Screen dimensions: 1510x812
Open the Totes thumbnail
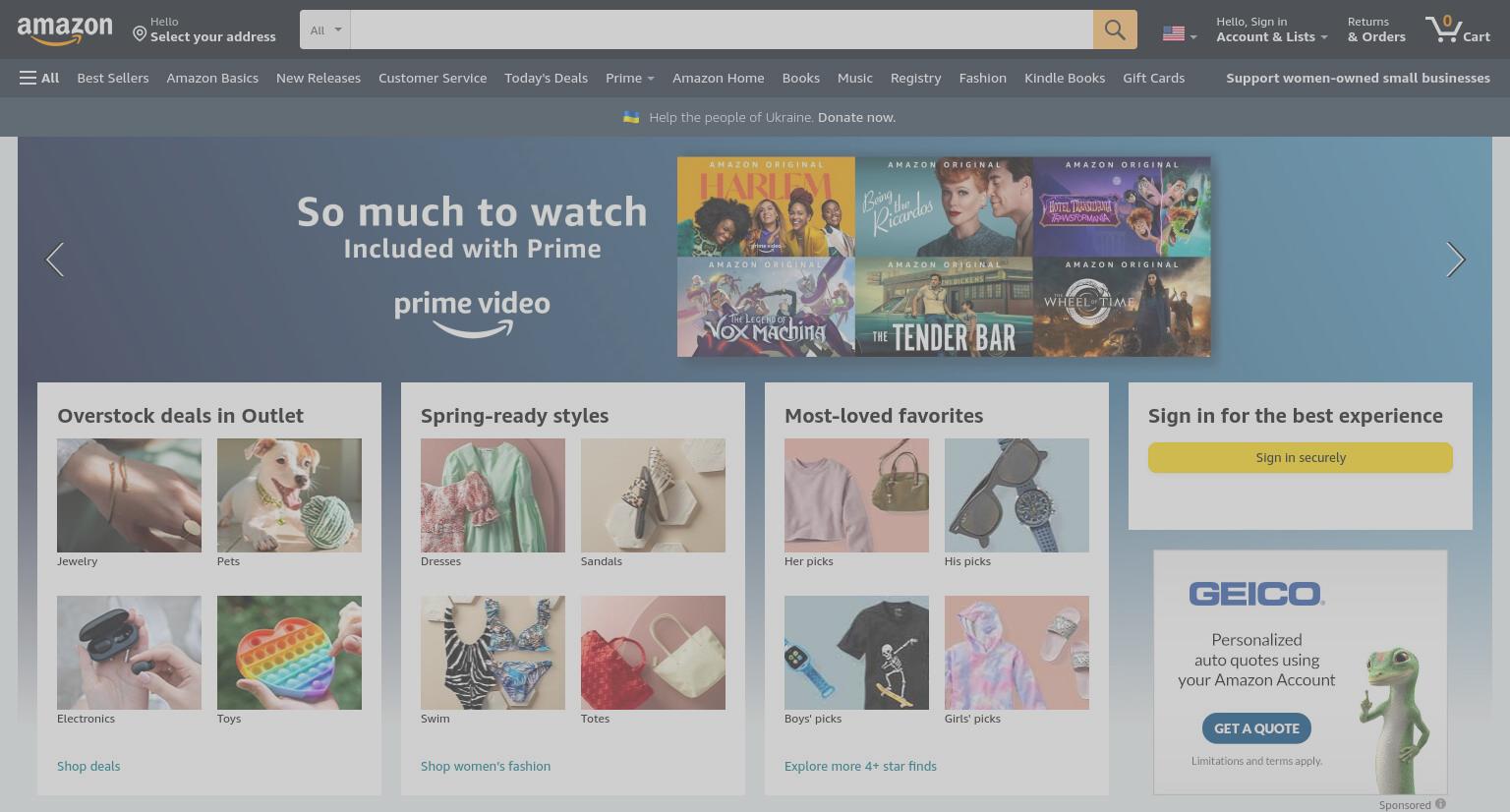[x=653, y=652]
